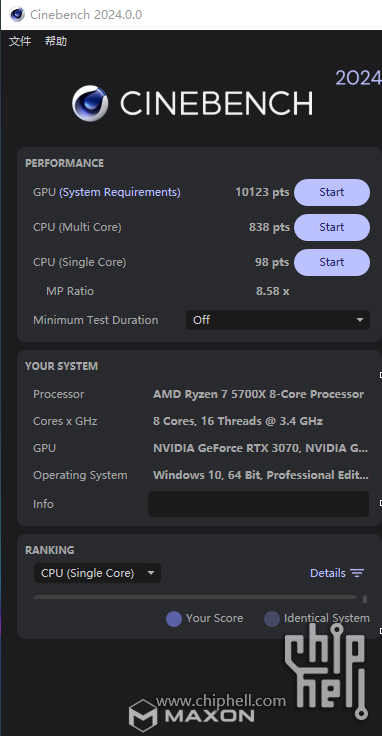Image resolution: width=382 pixels, height=736 pixels.
Task: Open the CPU (Single Core) ranking dropdown
Action: 97,573
